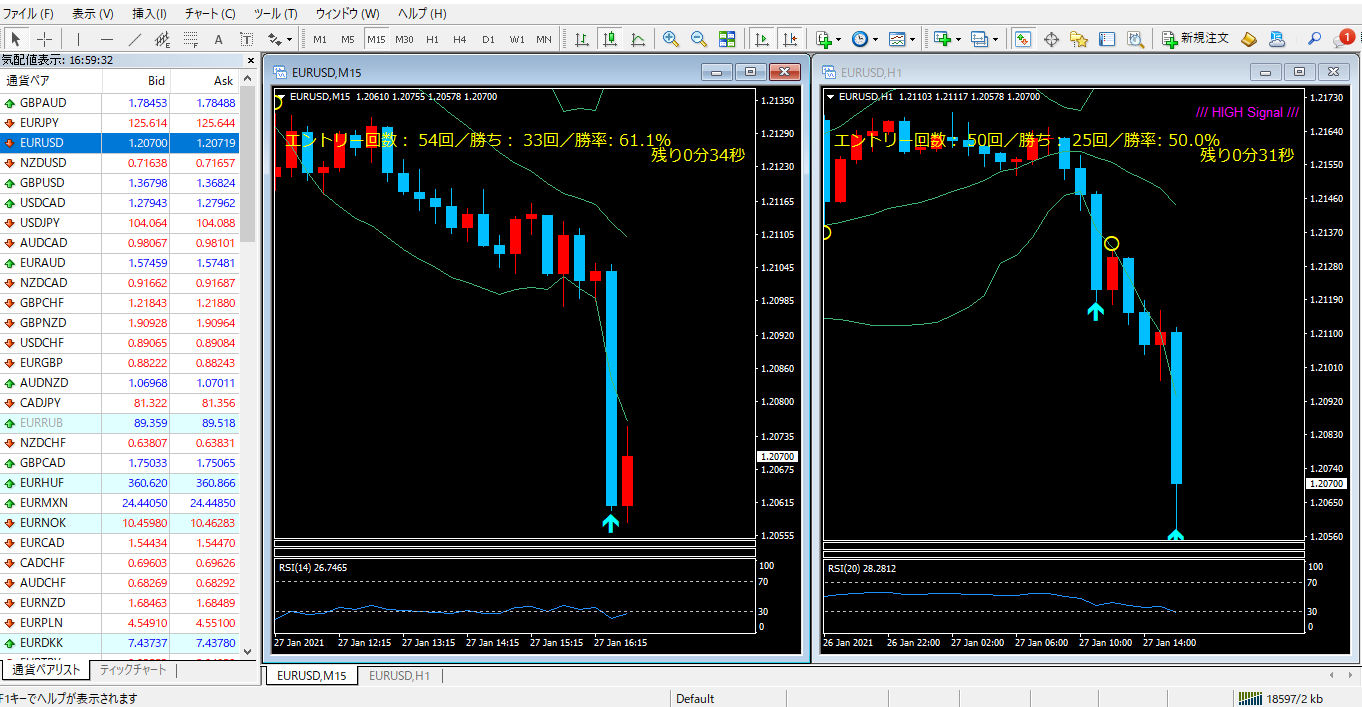Click the Default profile in status bar
This screenshot has width=1362, height=707.
[x=695, y=699]
